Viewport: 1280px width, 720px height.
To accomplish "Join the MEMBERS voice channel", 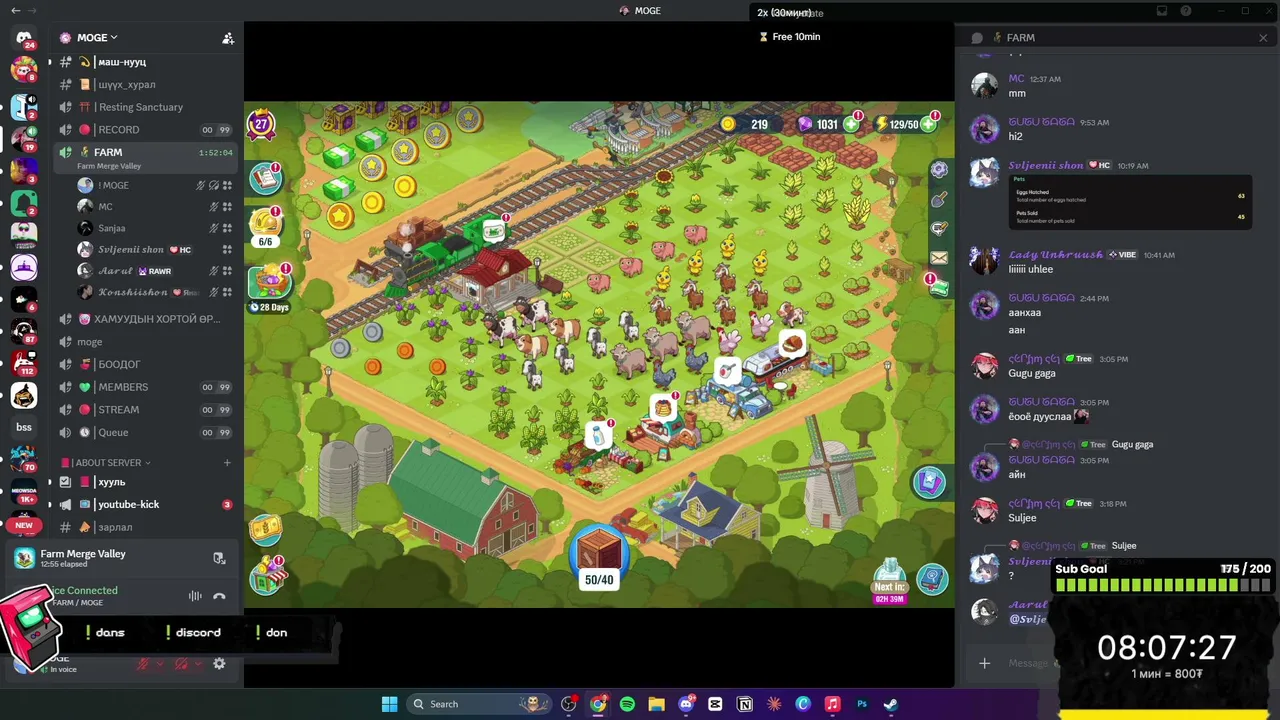I will (x=146, y=387).
